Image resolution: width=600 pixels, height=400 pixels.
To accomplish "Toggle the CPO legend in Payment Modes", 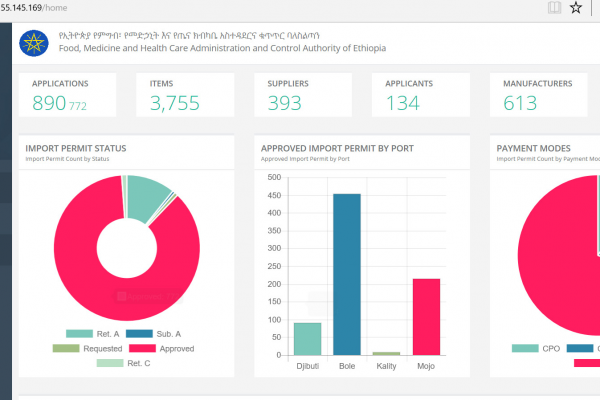I will (x=536, y=348).
